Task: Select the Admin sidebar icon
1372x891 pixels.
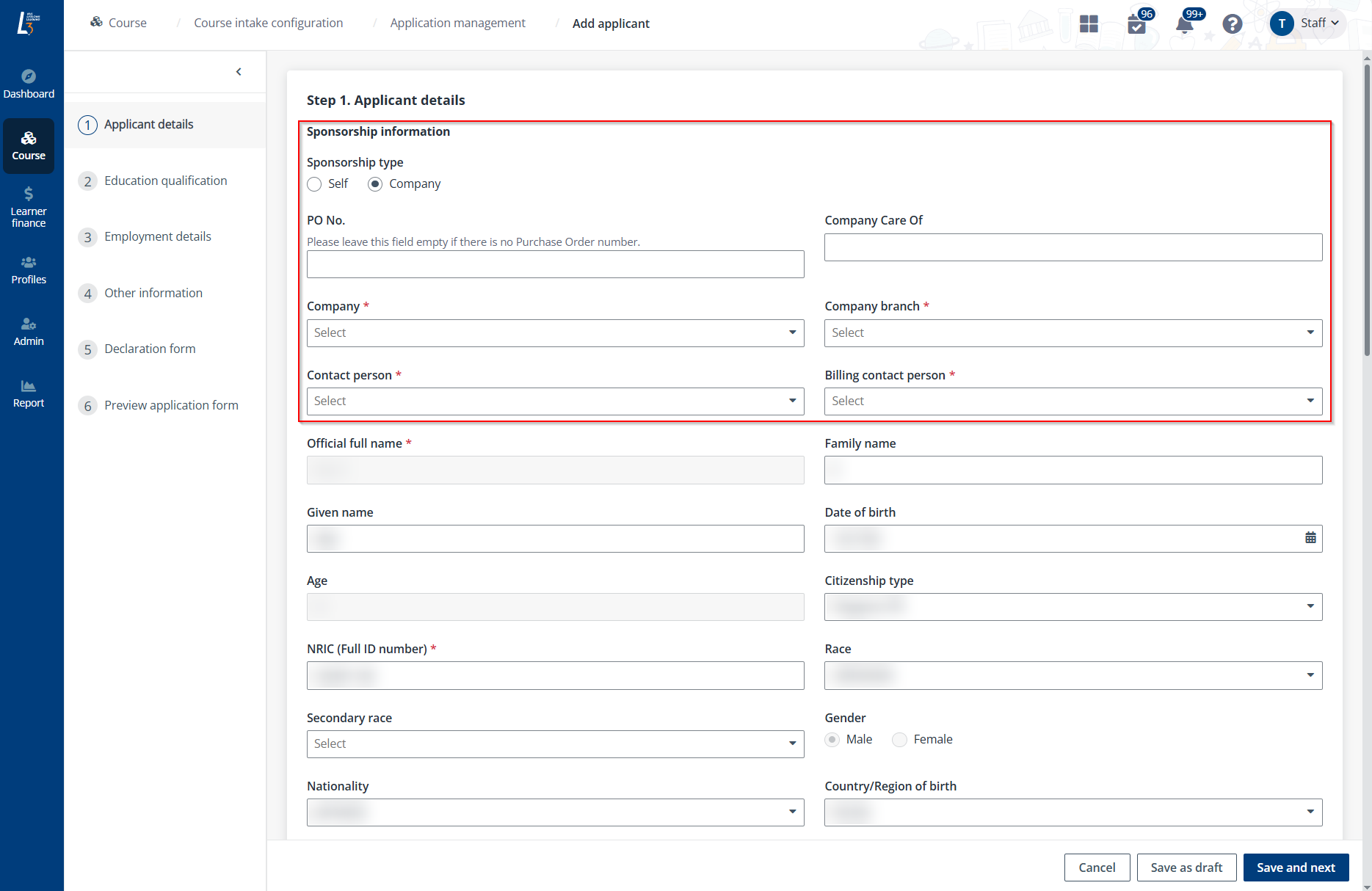Action: tap(28, 331)
